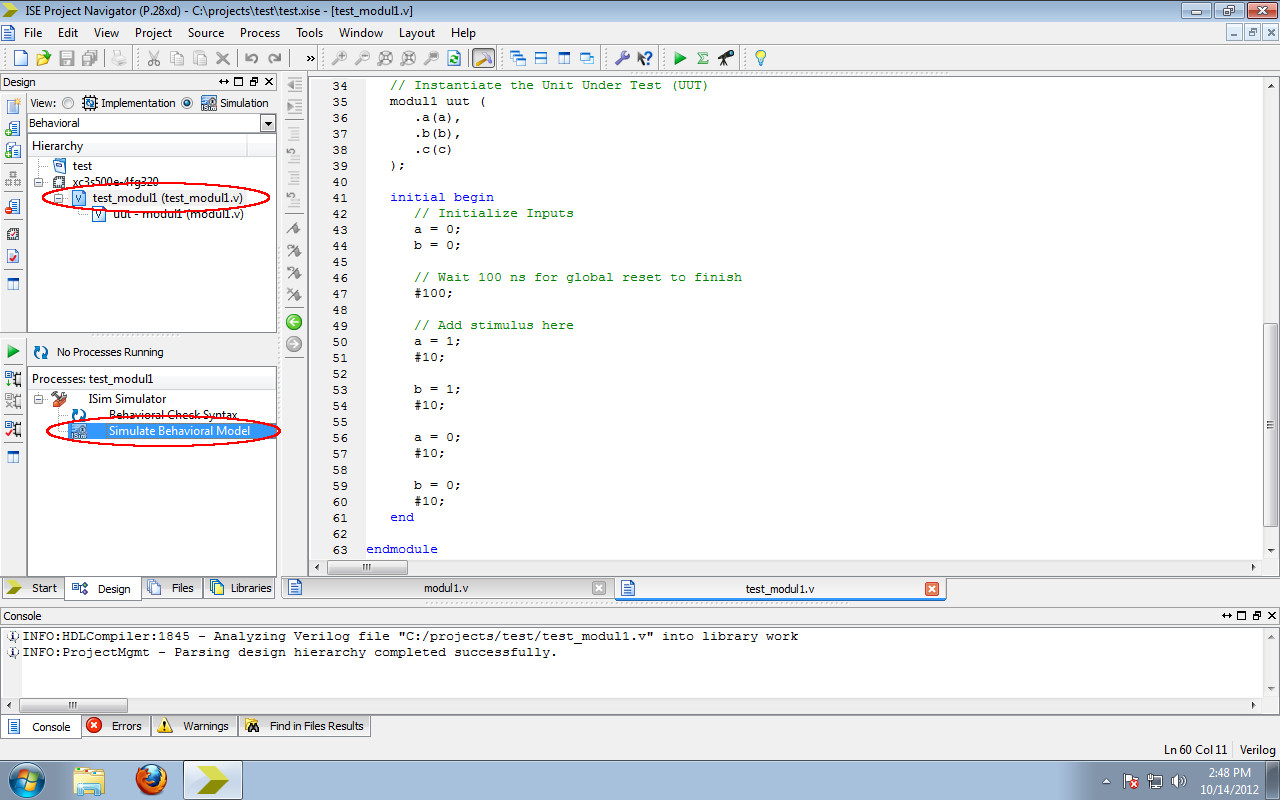
Task: Switch view by selecting the Implementation radio button
Action: tap(67, 102)
